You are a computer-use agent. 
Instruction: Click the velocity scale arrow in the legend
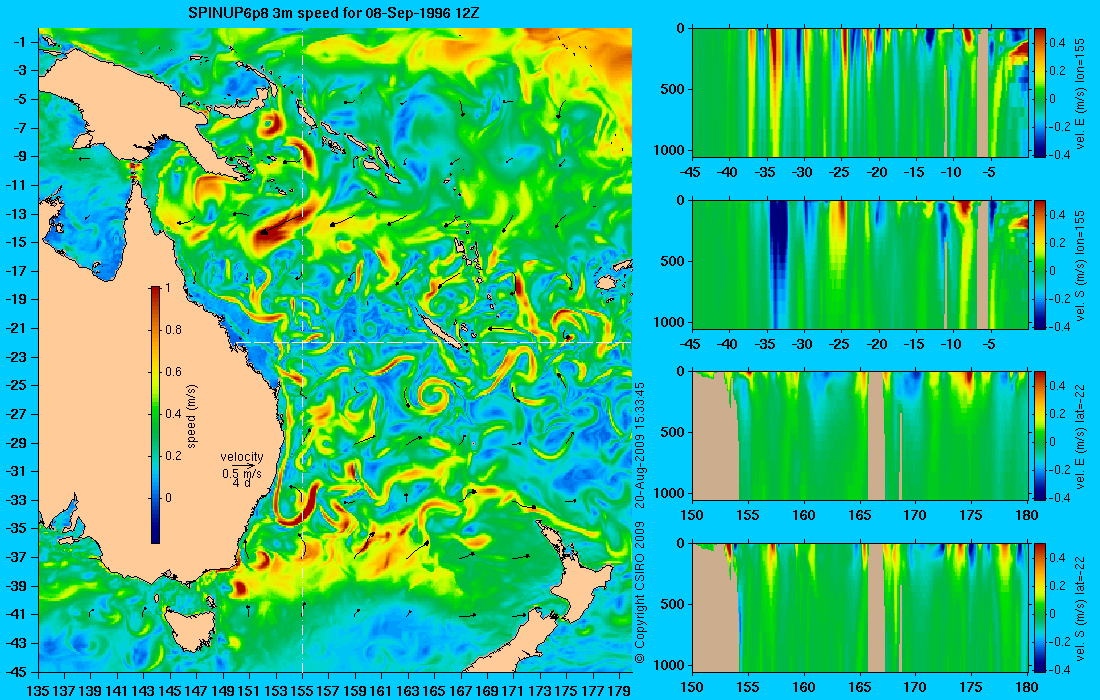coord(243,466)
